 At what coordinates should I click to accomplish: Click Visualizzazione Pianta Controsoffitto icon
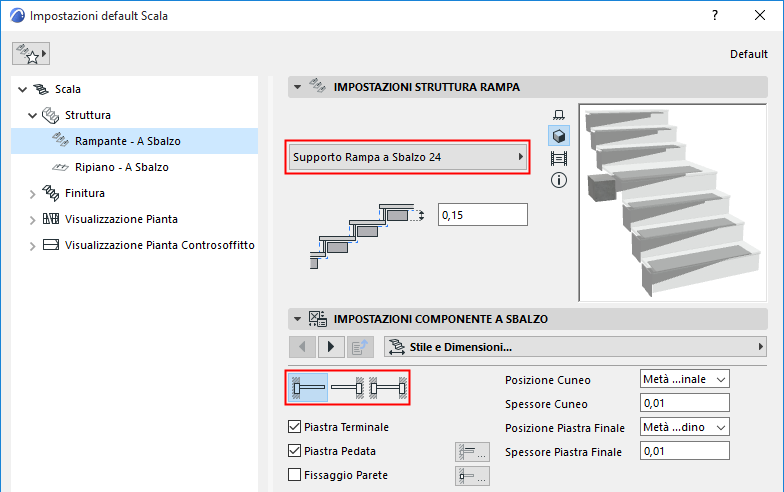[50, 244]
